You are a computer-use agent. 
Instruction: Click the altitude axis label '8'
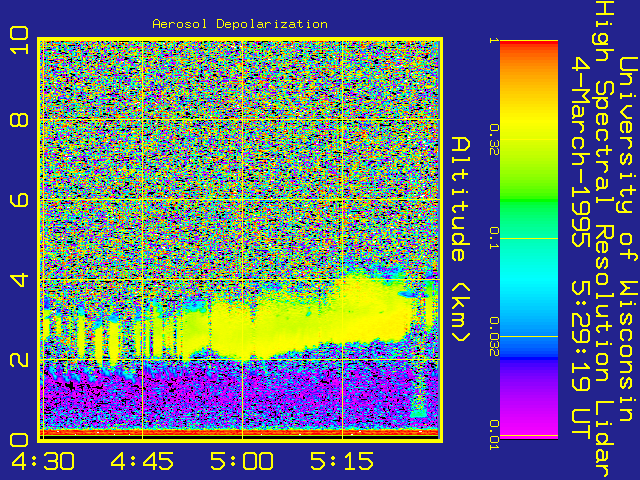pos(19,120)
